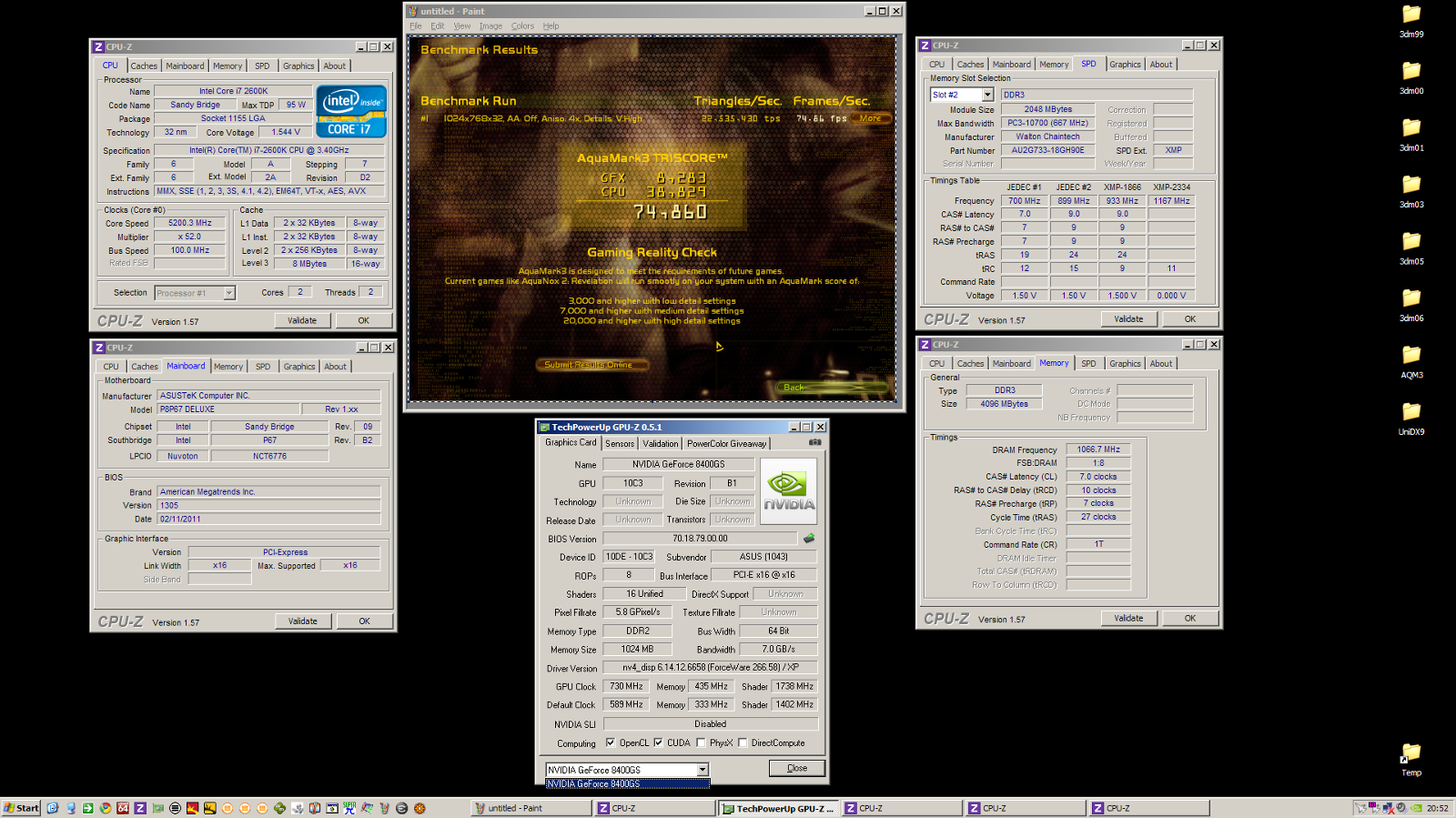Viewport: 1456px width, 818px height.
Task: Click the More link beside 74.86 fps
Action: pos(871,118)
